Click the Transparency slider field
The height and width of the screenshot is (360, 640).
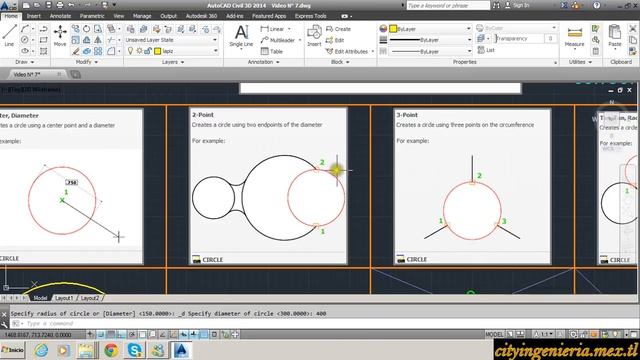click(519, 38)
